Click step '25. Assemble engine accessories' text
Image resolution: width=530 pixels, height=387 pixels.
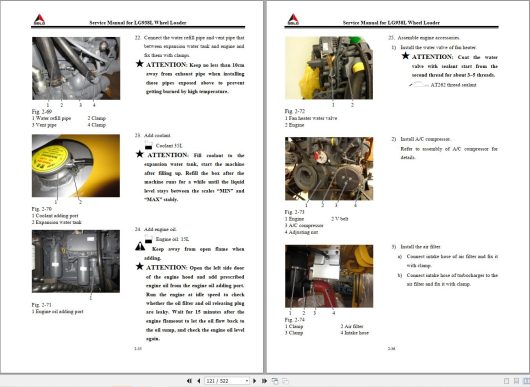424,38
